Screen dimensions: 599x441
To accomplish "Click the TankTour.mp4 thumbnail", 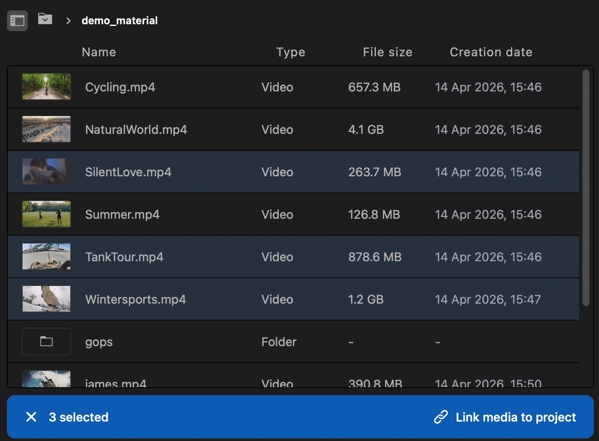I will coord(46,256).
